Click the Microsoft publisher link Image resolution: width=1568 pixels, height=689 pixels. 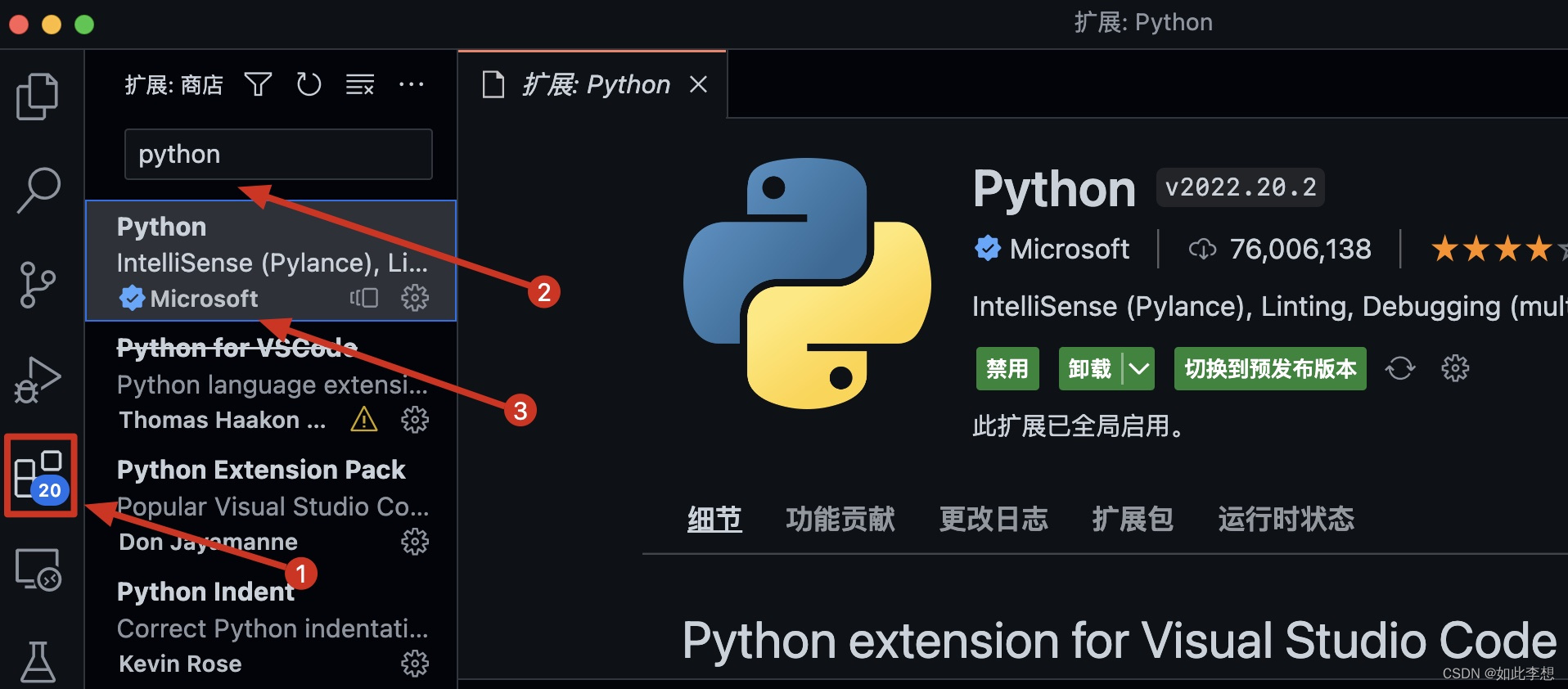click(x=1069, y=249)
